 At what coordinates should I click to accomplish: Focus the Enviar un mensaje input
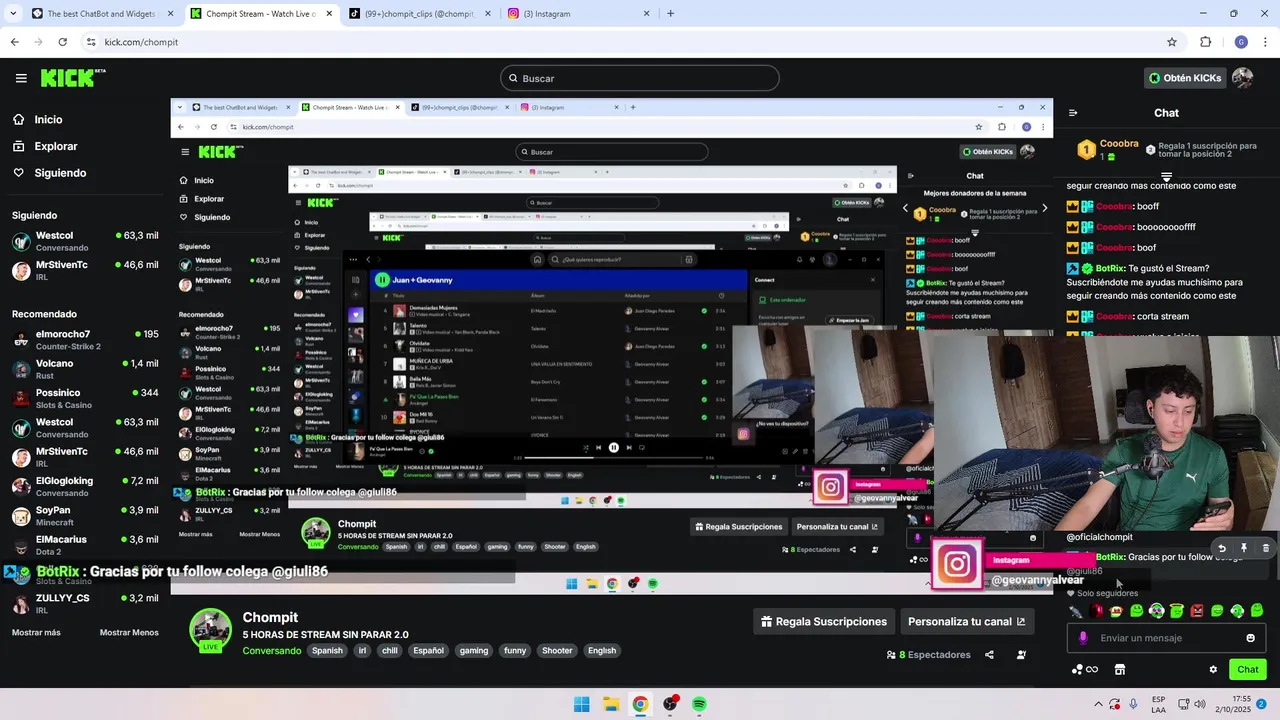pyautogui.click(x=1165, y=638)
